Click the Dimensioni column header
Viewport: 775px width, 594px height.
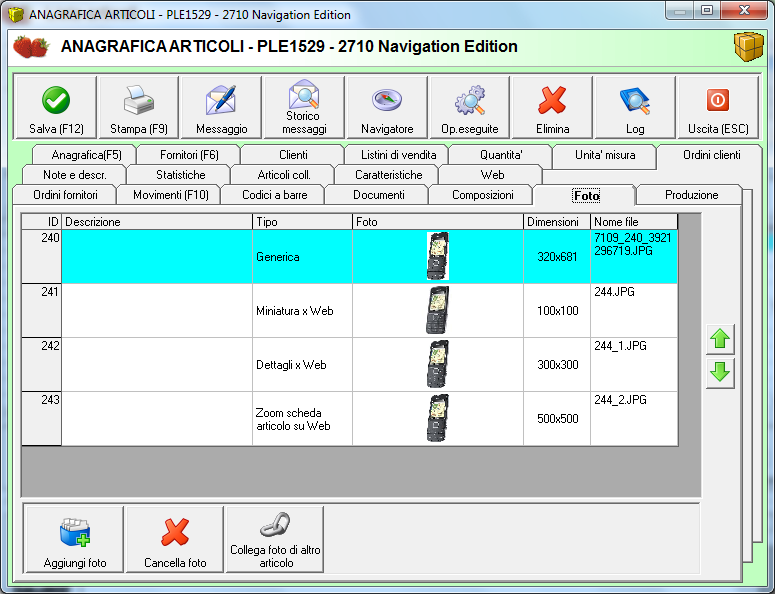tap(557, 222)
